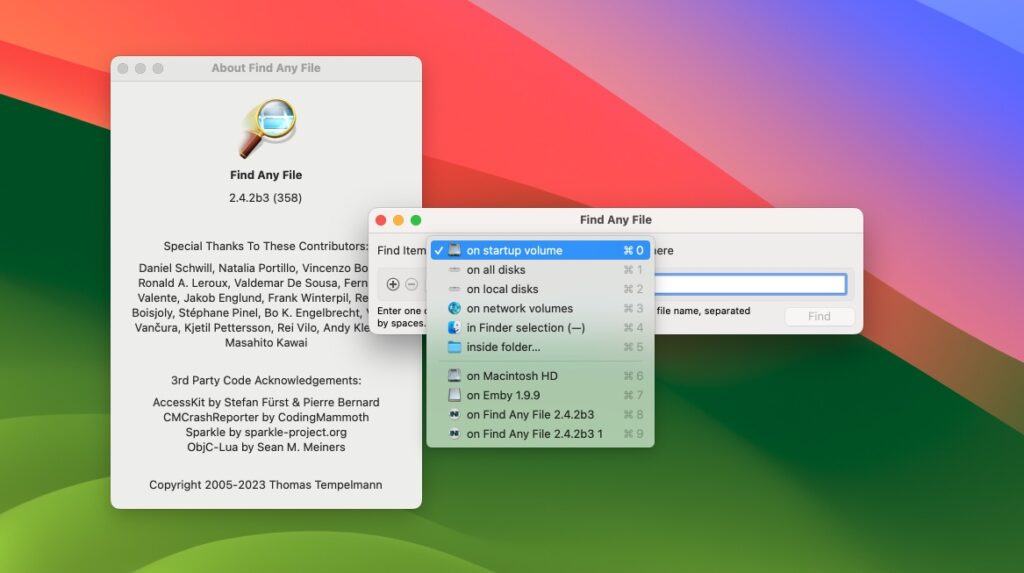This screenshot has width=1024, height=573.
Task: Choose 'in Finder selection (—)' item
Action: (540, 327)
